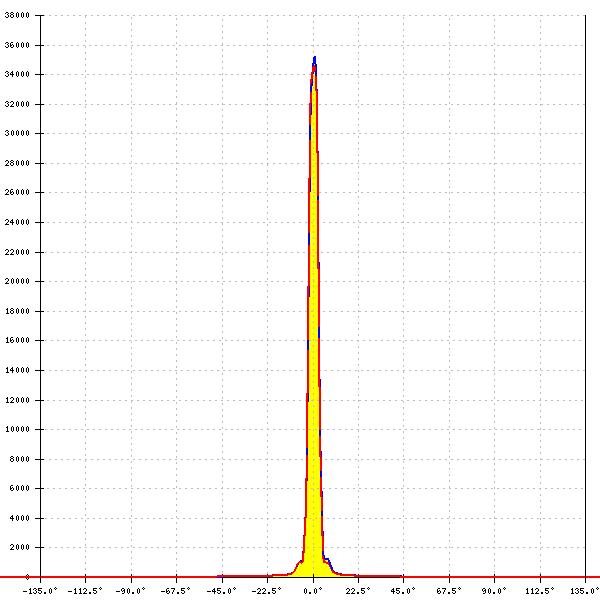Click the 16000 y-axis label
Image resolution: width=600 pixels, height=600 pixels.
pos(17,340)
